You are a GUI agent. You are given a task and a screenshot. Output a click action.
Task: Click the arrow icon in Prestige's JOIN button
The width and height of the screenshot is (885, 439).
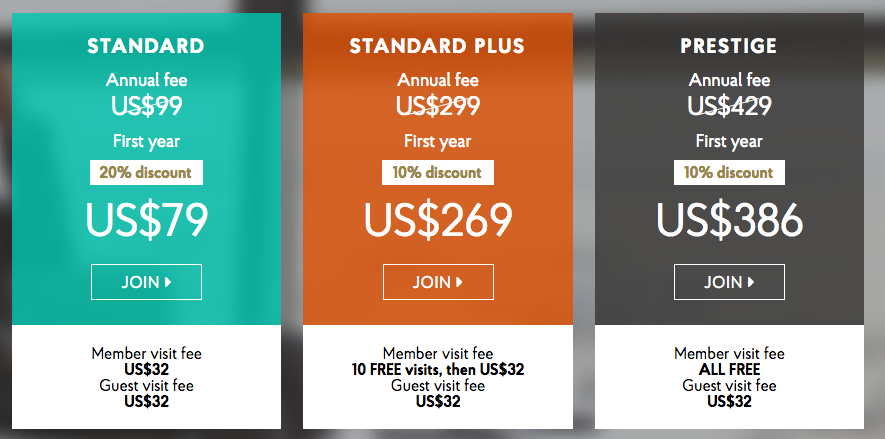pos(751,282)
